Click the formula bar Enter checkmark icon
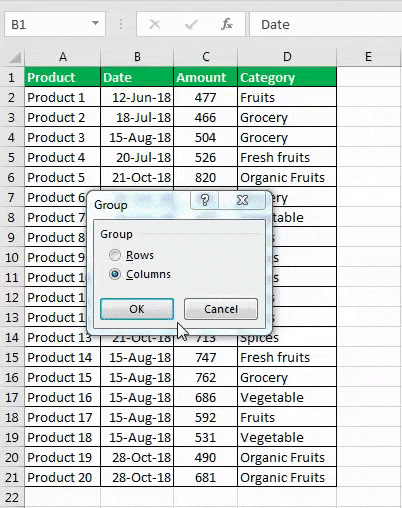Screen dimensions: 402x508 (x=191, y=24)
